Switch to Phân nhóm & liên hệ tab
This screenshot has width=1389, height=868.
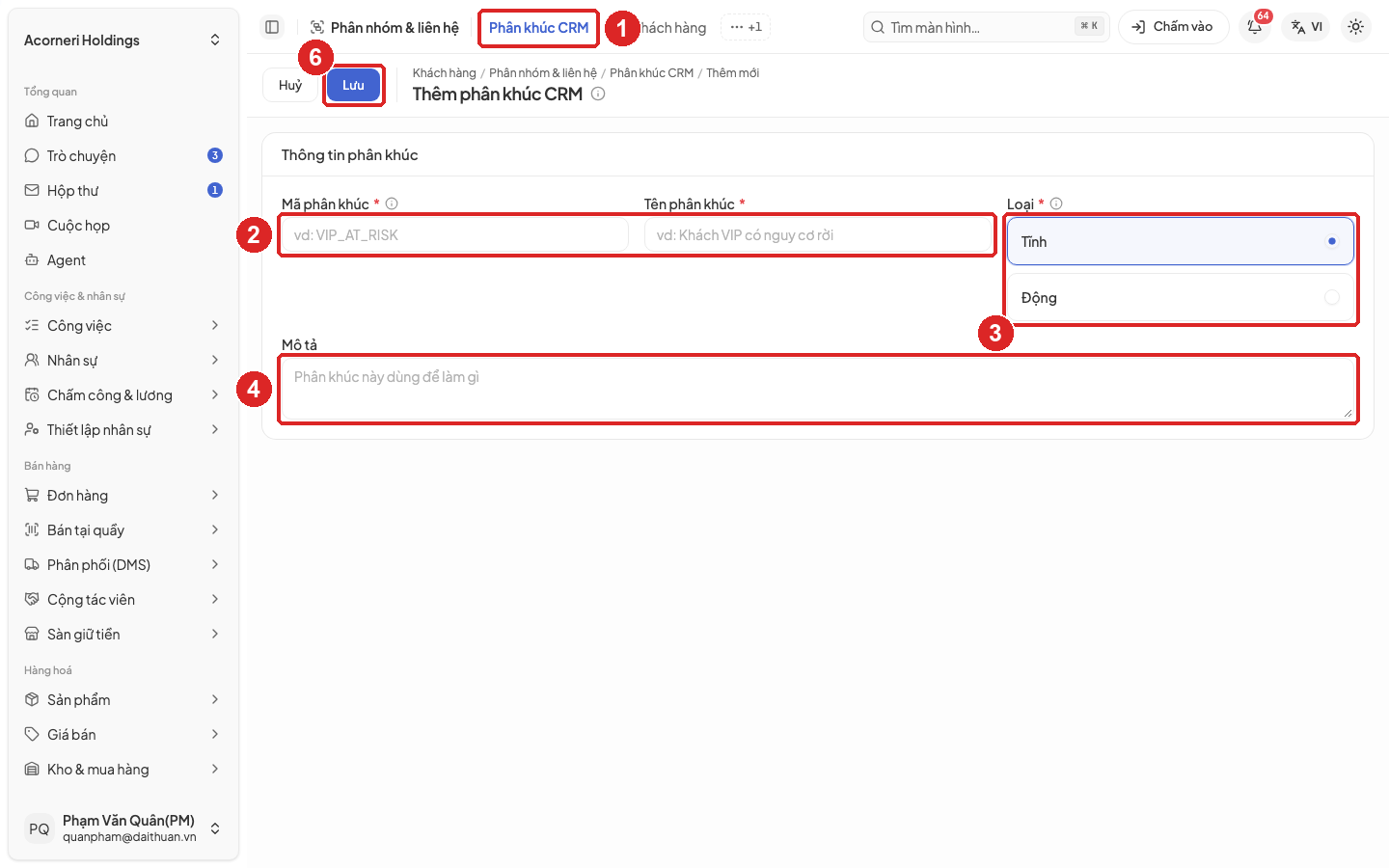coord(385,27)
